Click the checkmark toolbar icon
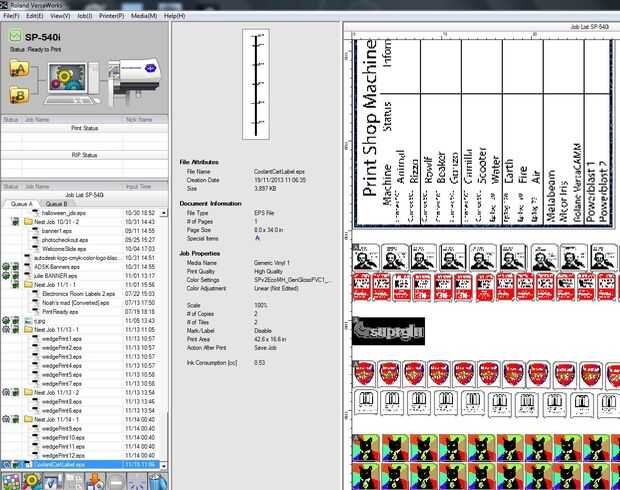This screenshot has width=620, height=490. click(53, 481)
